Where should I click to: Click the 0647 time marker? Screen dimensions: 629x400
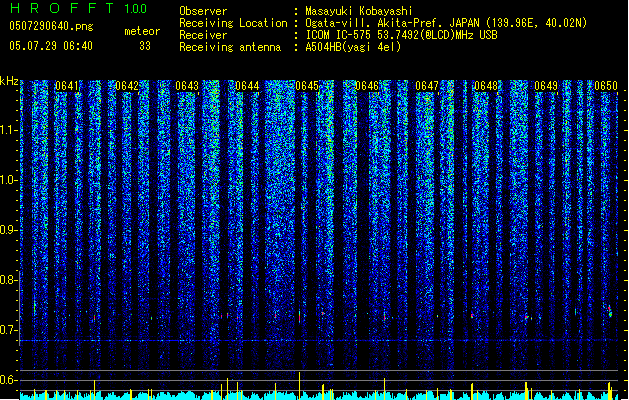[x=427, y=86]
